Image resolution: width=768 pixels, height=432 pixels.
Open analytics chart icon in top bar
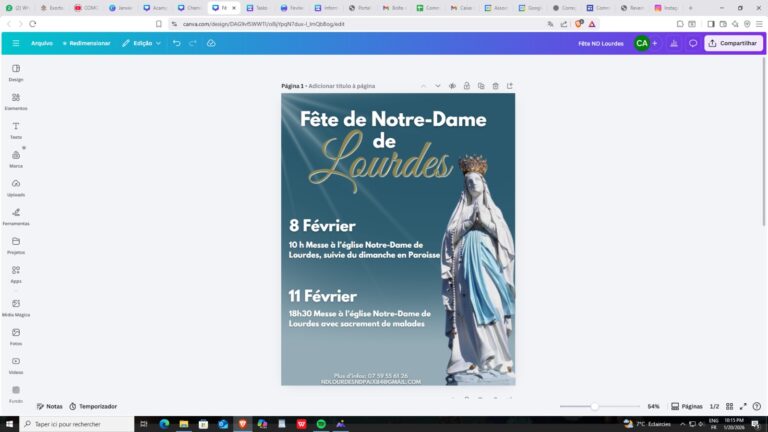pos(673,43)
